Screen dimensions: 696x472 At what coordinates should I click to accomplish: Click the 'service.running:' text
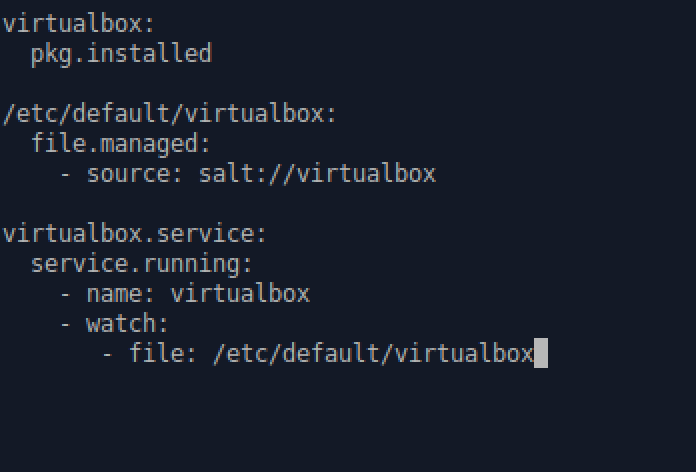tap(142, 263)
